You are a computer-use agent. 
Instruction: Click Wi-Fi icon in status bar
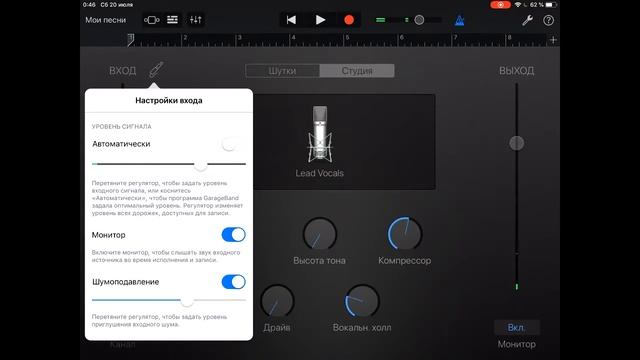point(518,5)
